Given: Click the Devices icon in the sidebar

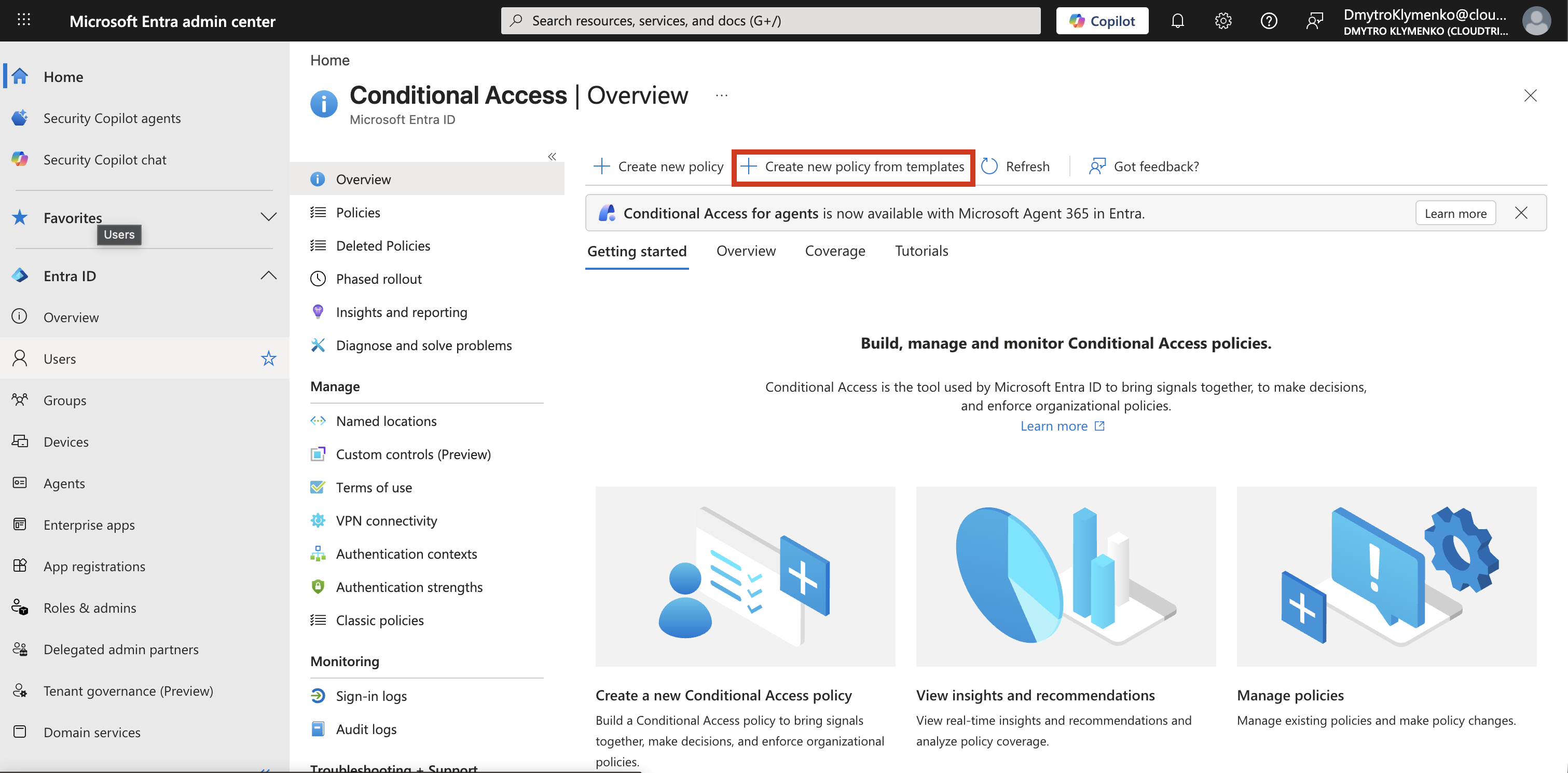Looking at the screenshot, I should click(20, 441).
